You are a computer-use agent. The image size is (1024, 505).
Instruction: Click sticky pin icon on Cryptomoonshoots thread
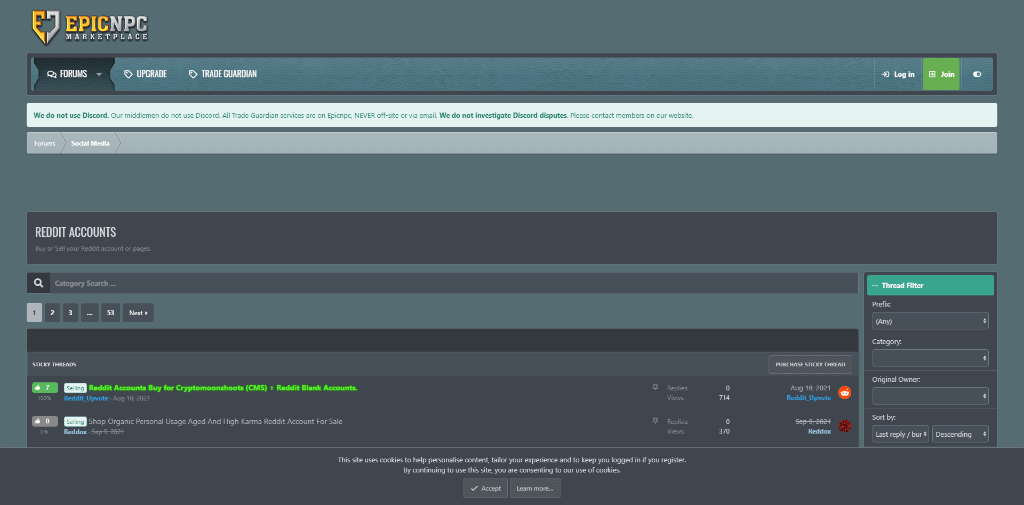click(655, 387)
